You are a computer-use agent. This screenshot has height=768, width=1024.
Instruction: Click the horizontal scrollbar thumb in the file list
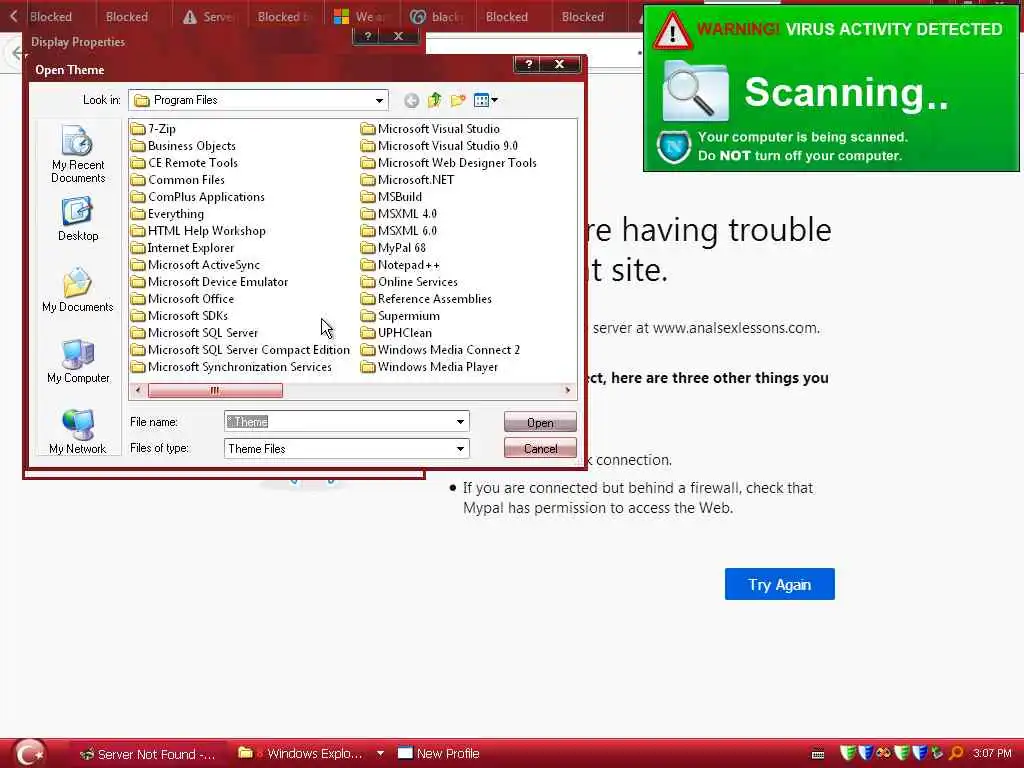(215, 391)
